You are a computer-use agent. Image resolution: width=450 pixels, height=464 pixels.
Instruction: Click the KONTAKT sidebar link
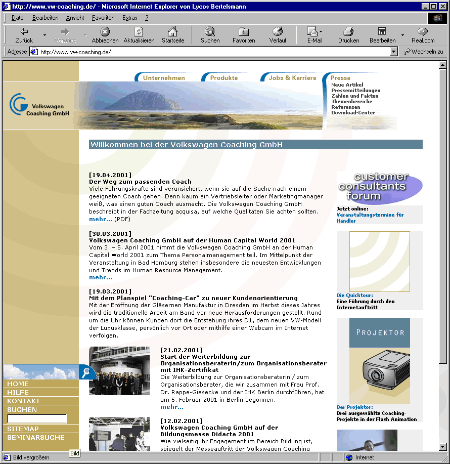coord(23,401)
